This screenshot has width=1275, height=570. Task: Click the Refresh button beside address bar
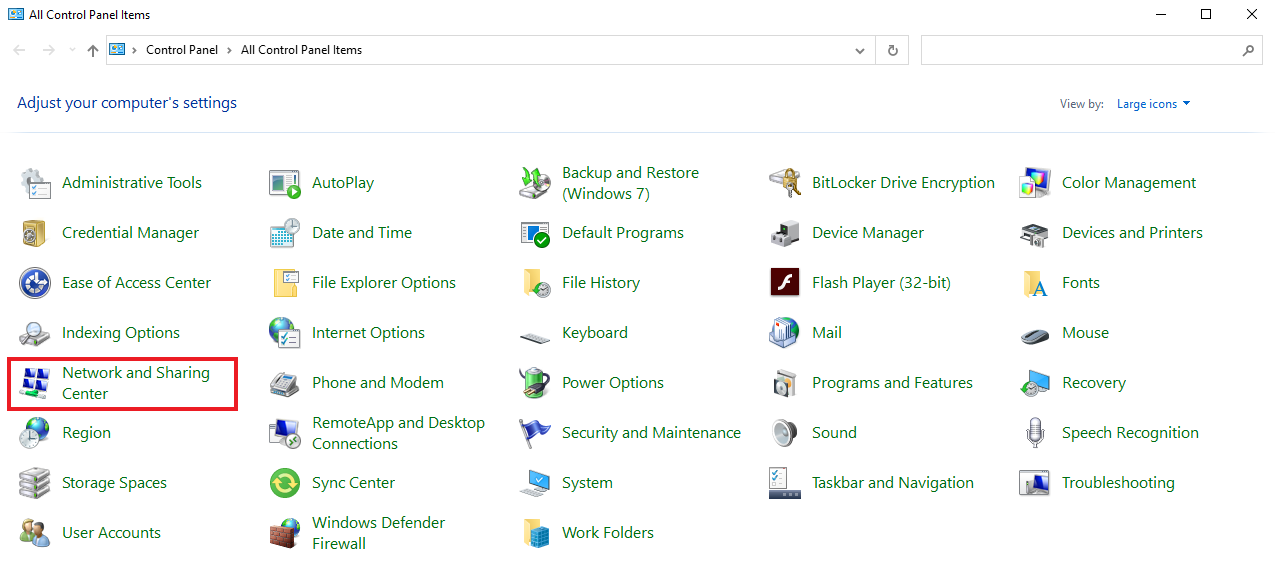coord(892,50)
